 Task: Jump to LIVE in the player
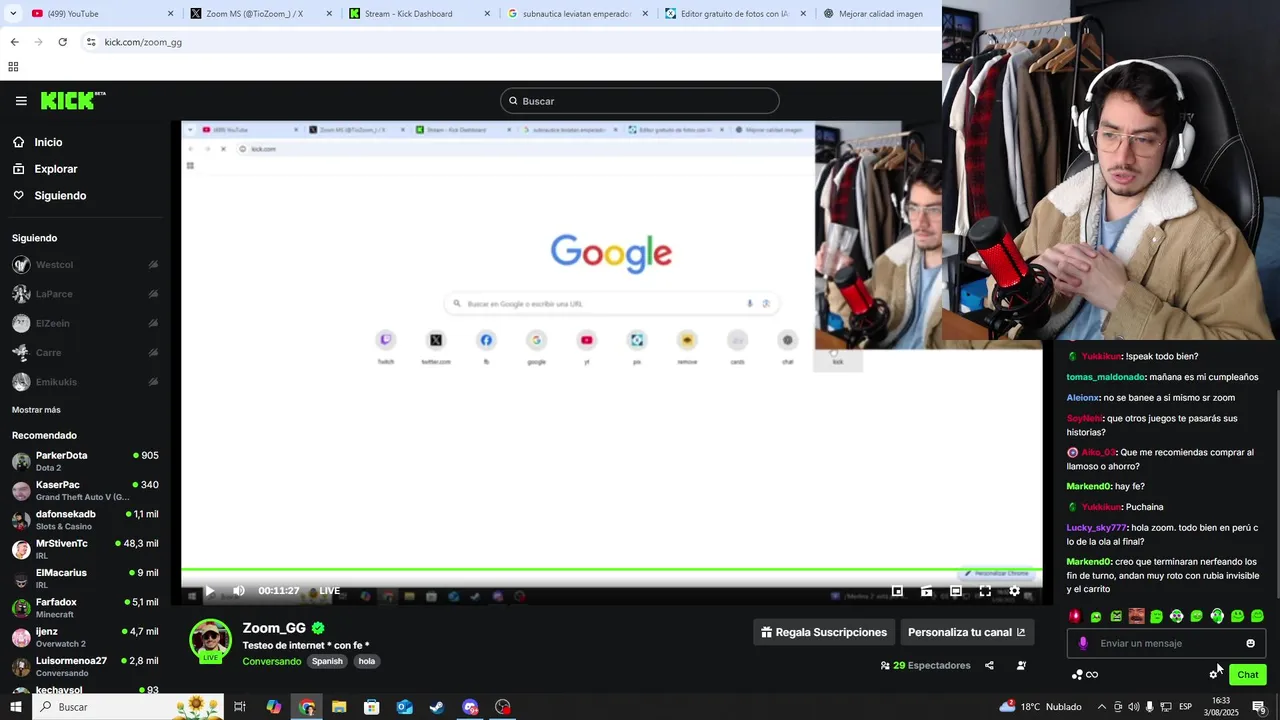[329, 591]
